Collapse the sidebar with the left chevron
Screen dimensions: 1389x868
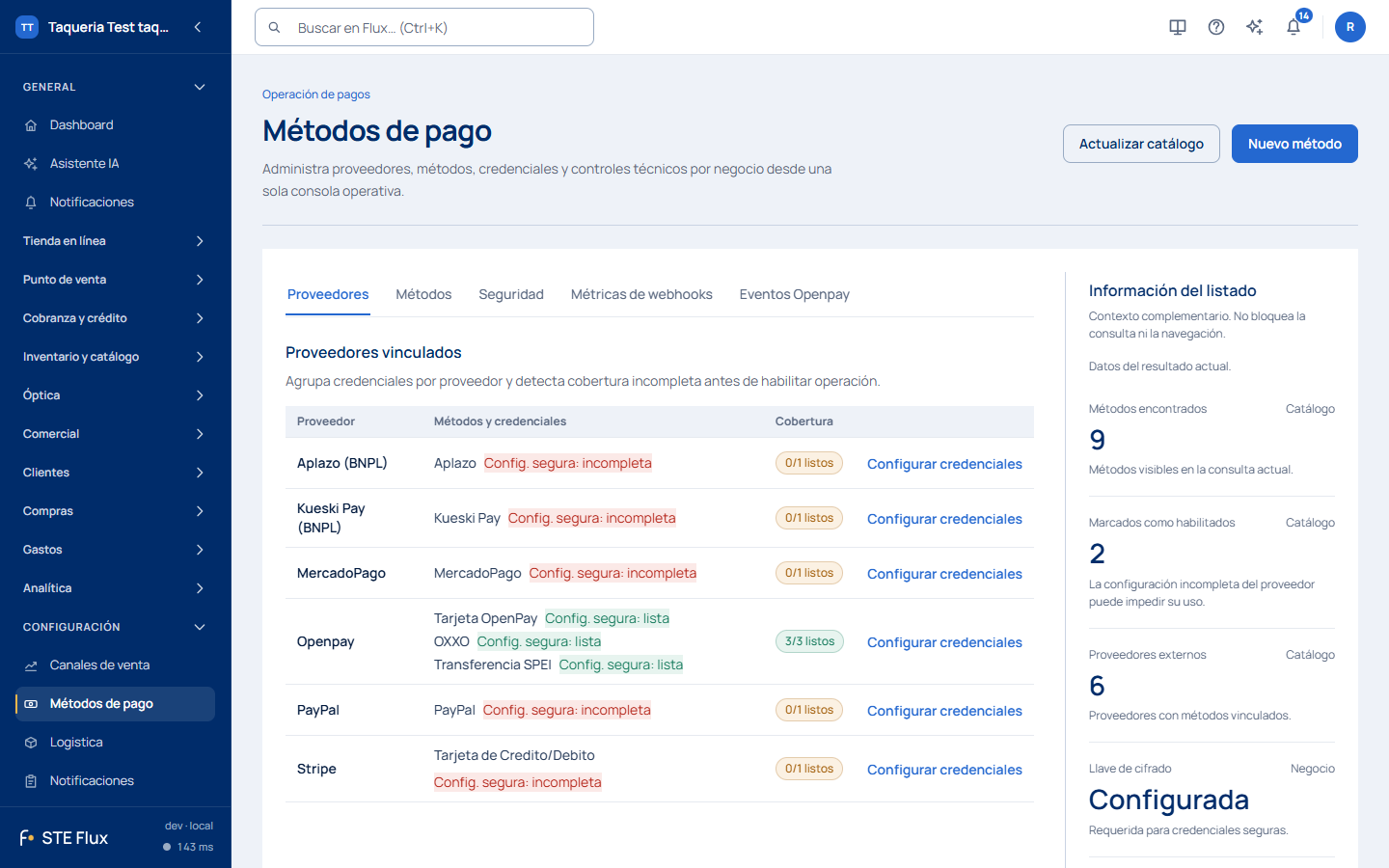click(198, 27)
